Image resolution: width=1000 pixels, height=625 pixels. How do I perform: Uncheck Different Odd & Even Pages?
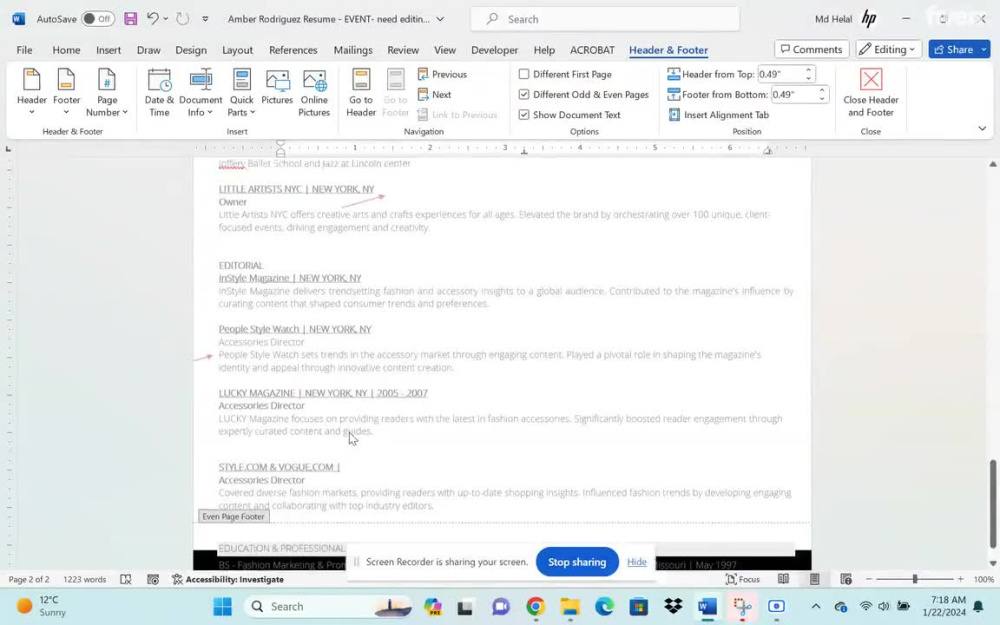pos(524,94)
